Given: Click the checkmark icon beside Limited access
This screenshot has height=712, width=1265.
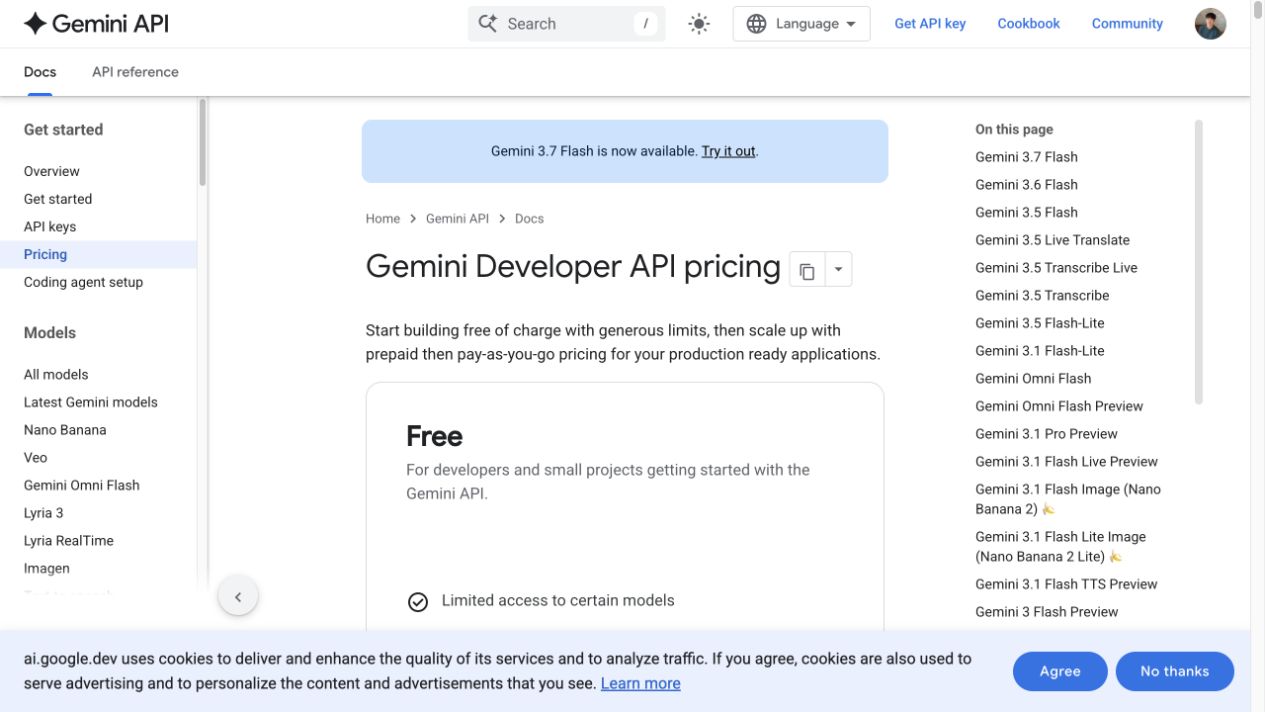Looking at the screenshot, I should click(418, 602).
